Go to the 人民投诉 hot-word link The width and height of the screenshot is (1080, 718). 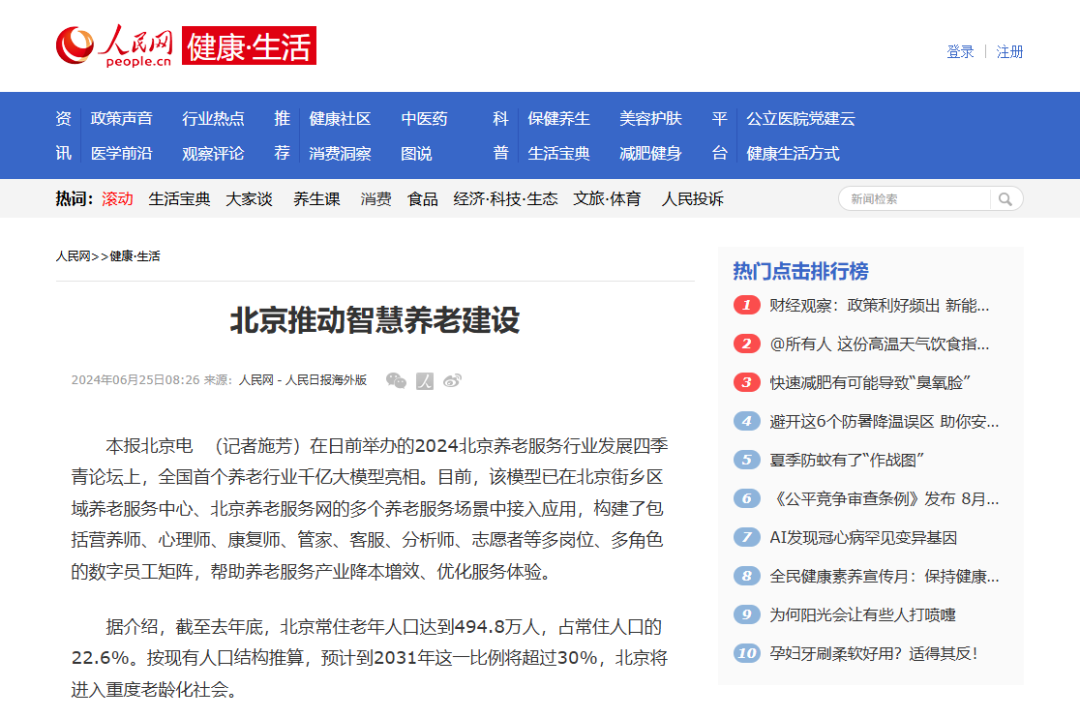pos(692,199)
